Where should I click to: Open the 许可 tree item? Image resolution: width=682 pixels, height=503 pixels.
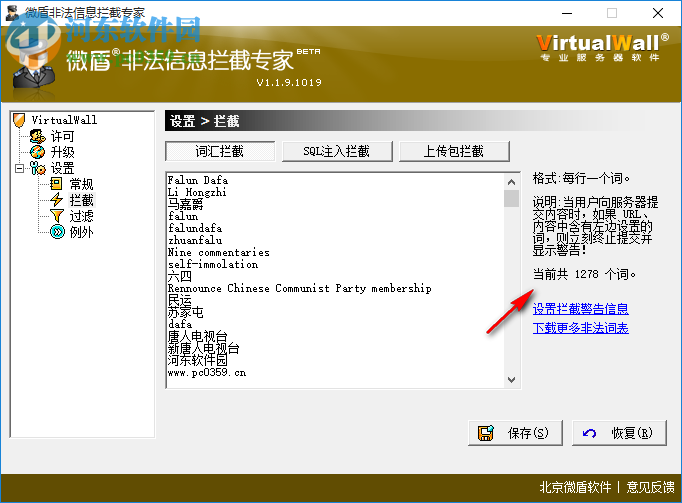click(x=63, y=136)
